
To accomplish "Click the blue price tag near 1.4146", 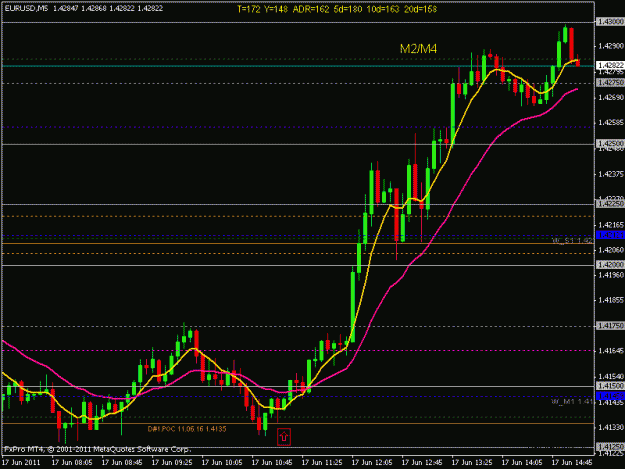I will [610, 396].
